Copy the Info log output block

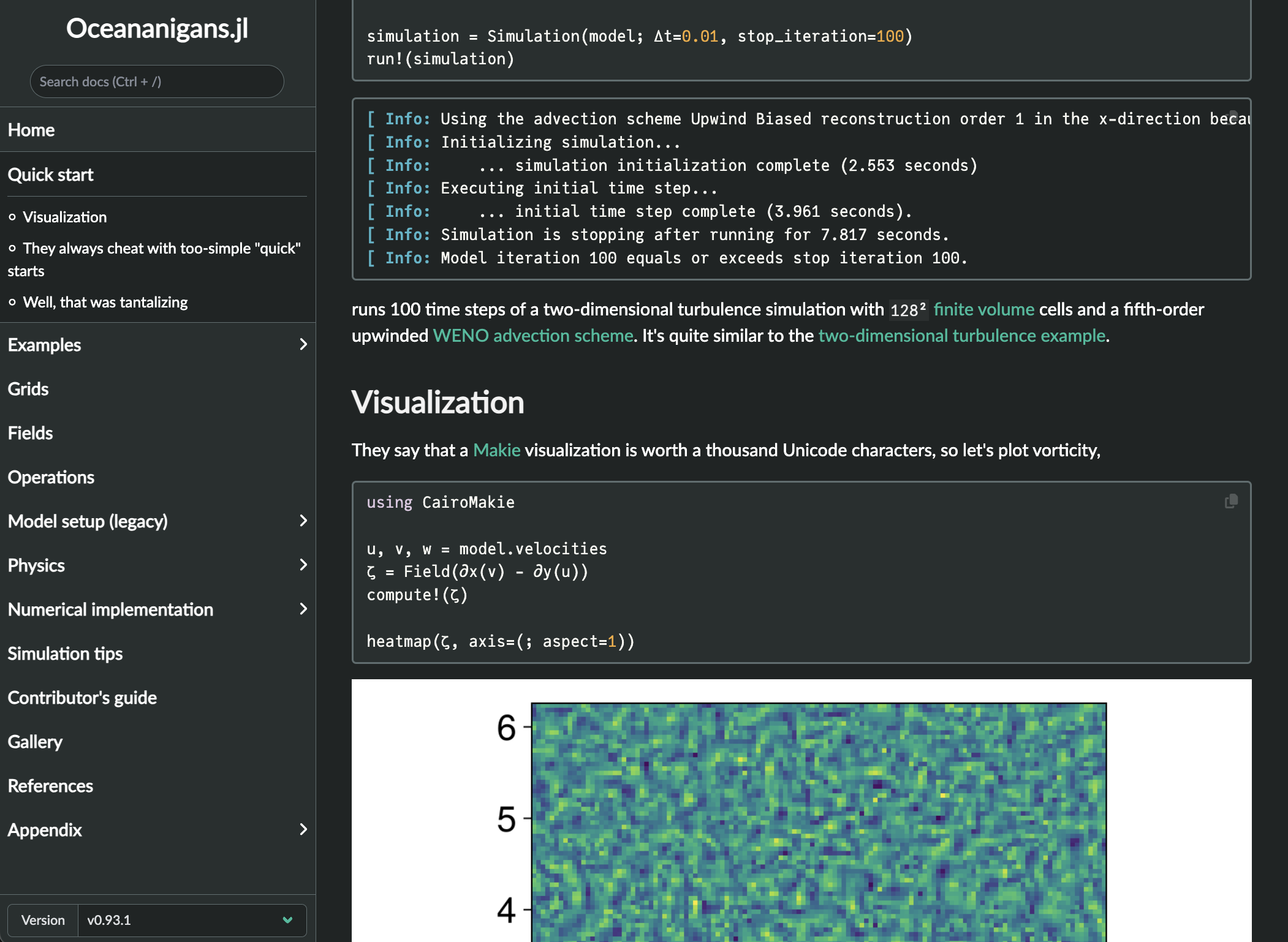point(1233,117)
